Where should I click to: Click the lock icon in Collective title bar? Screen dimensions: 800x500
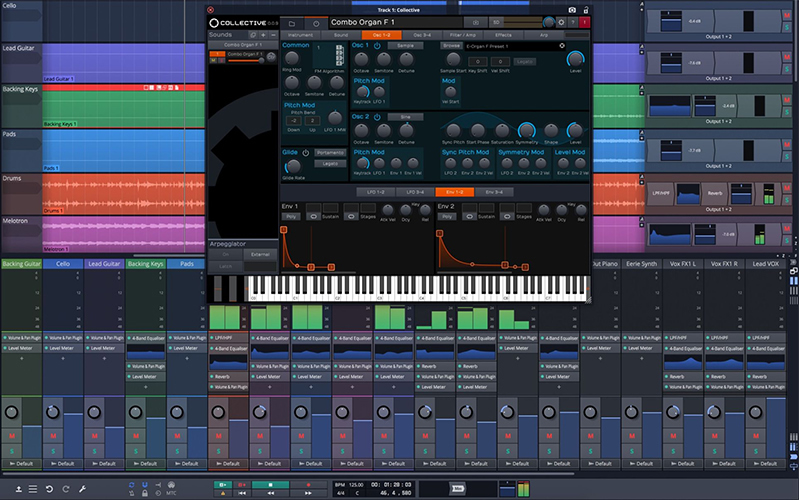(586, 10)
